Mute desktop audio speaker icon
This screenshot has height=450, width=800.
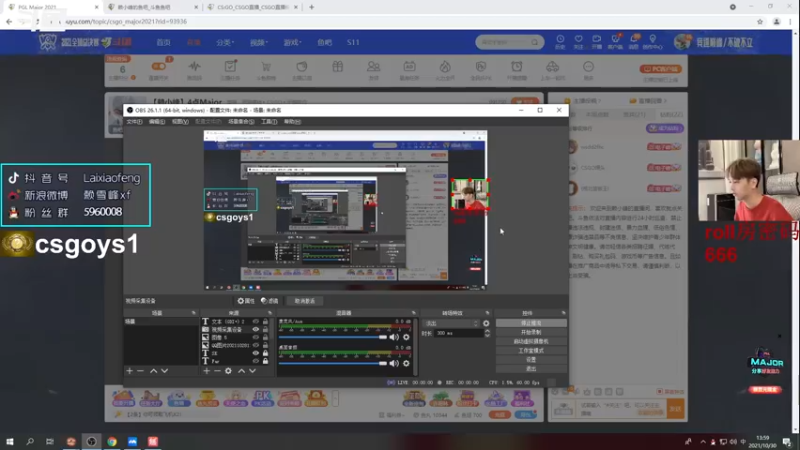pos(394,363)
